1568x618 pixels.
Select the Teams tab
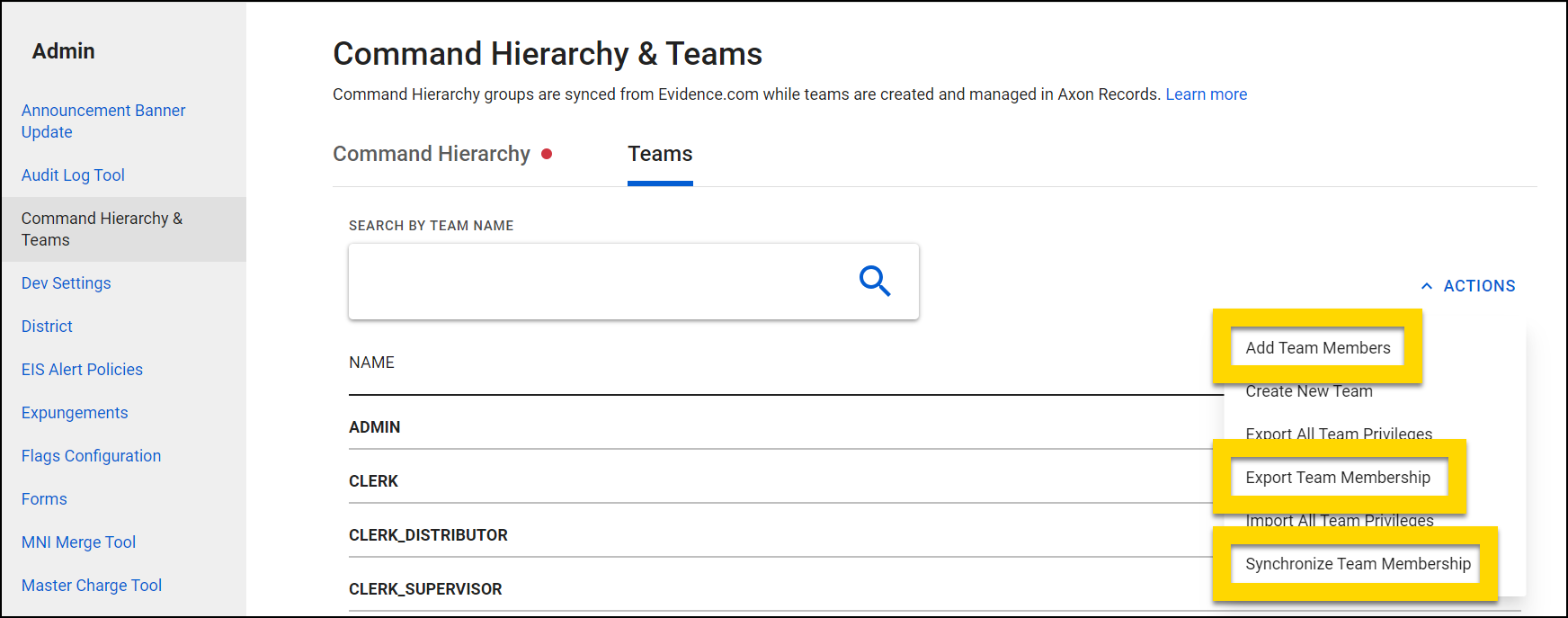coord(660,154)
